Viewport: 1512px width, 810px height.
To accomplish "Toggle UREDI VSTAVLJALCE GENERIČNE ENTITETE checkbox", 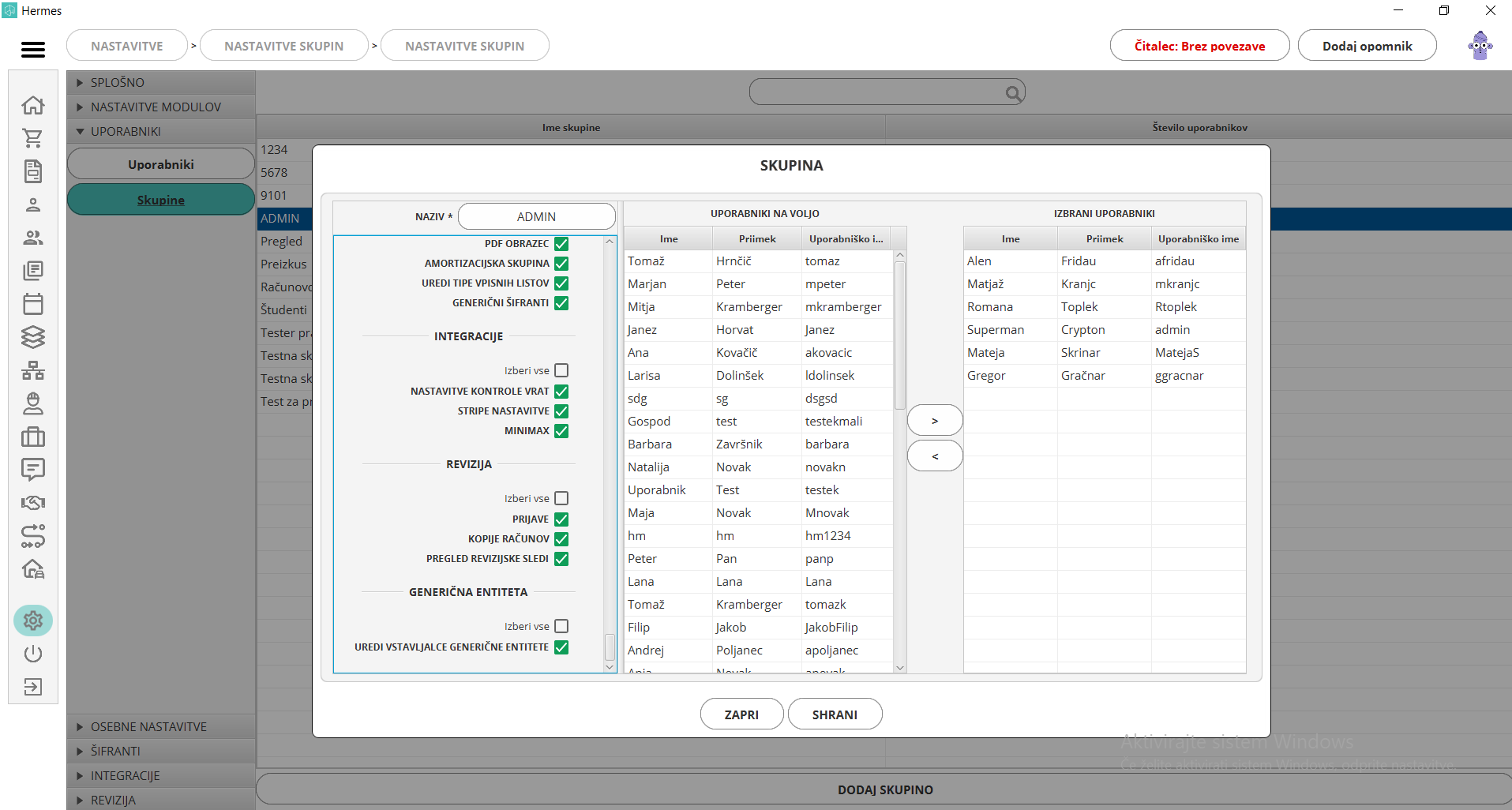I will 561,647.
